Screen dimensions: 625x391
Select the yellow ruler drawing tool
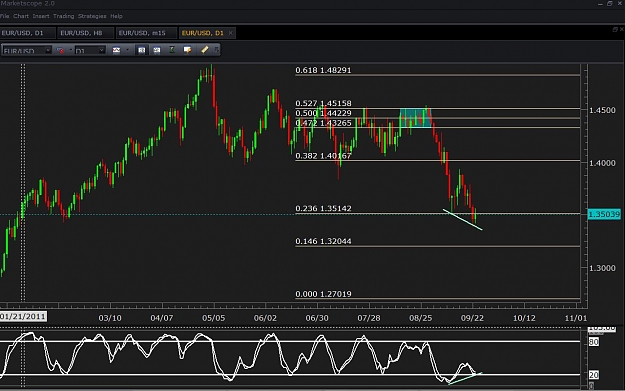[x=204, y=50]
